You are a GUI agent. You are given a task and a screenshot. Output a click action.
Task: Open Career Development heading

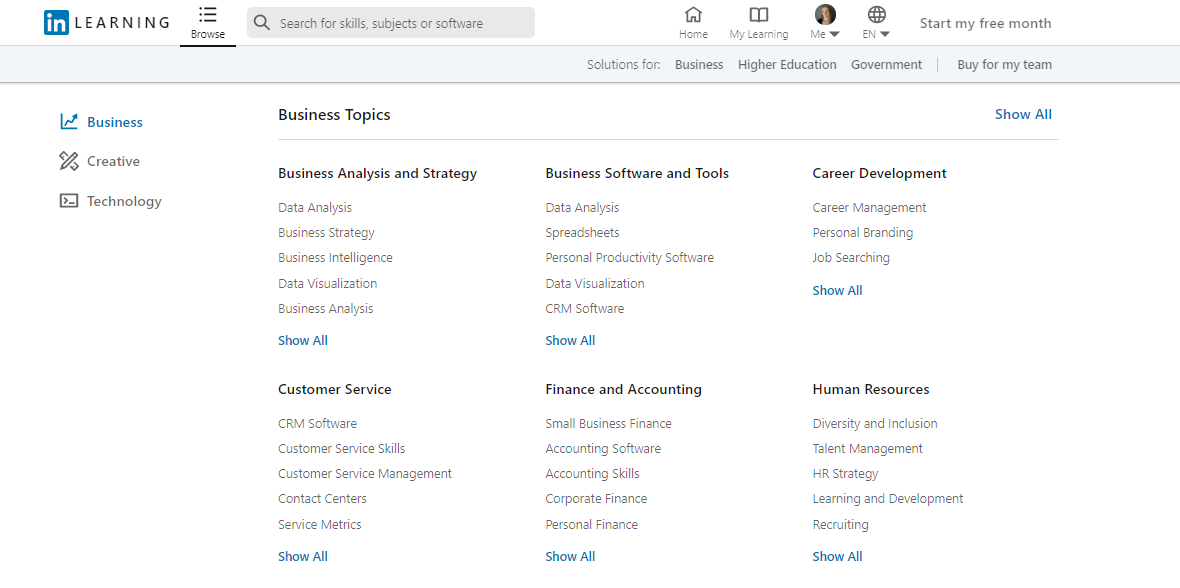coord(880,173)
